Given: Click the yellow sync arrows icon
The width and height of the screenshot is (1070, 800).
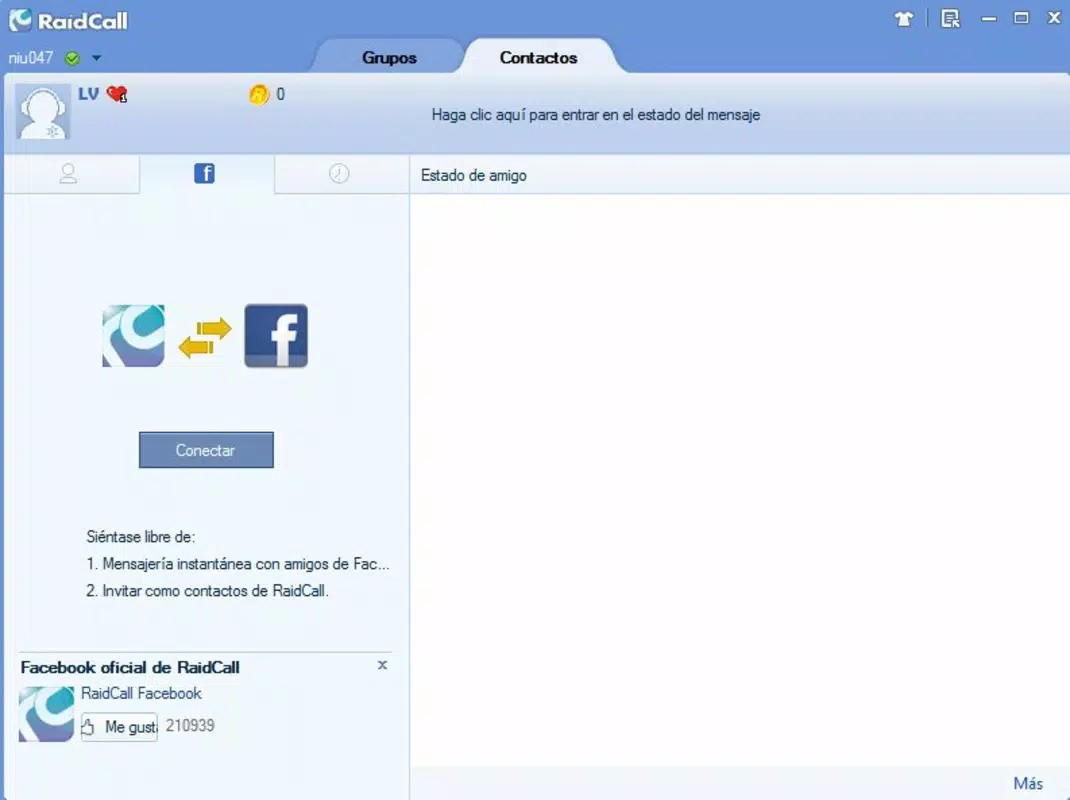Looking at the screenshot, I should click(x=205, y=338).
